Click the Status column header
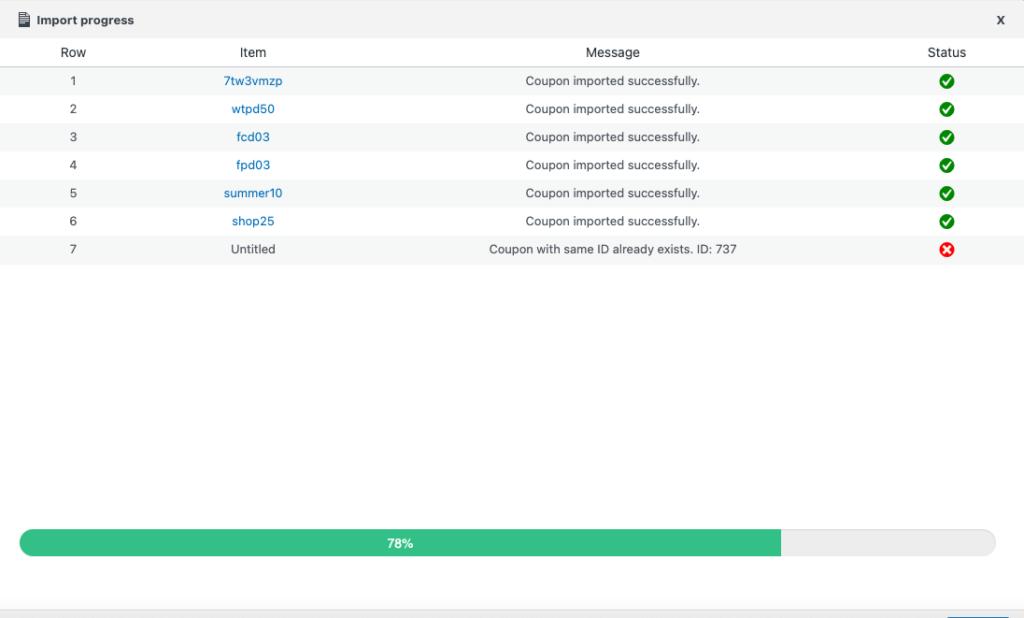 tap(946, 52)
